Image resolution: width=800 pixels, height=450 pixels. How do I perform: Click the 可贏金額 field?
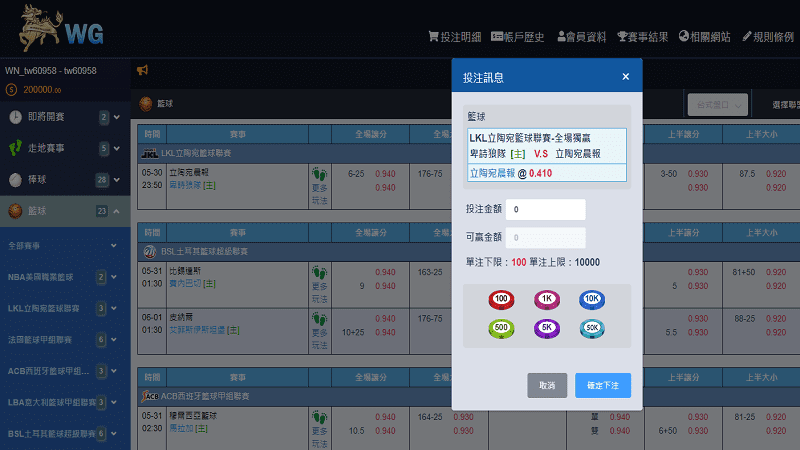click(x=545, y=237)
